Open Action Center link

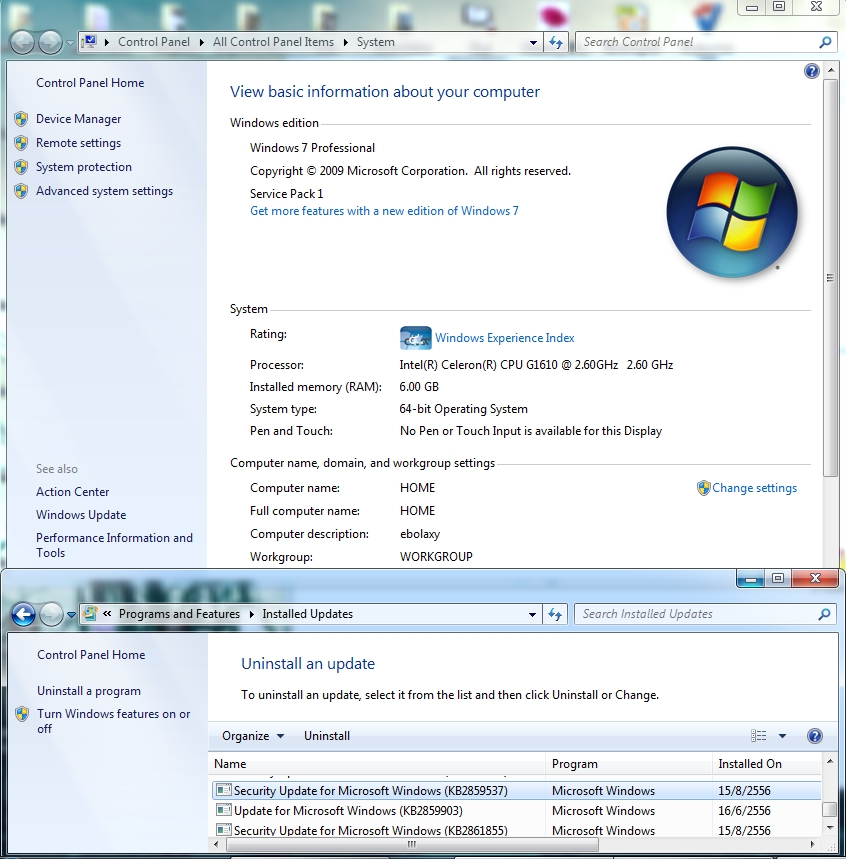[72, 492]
